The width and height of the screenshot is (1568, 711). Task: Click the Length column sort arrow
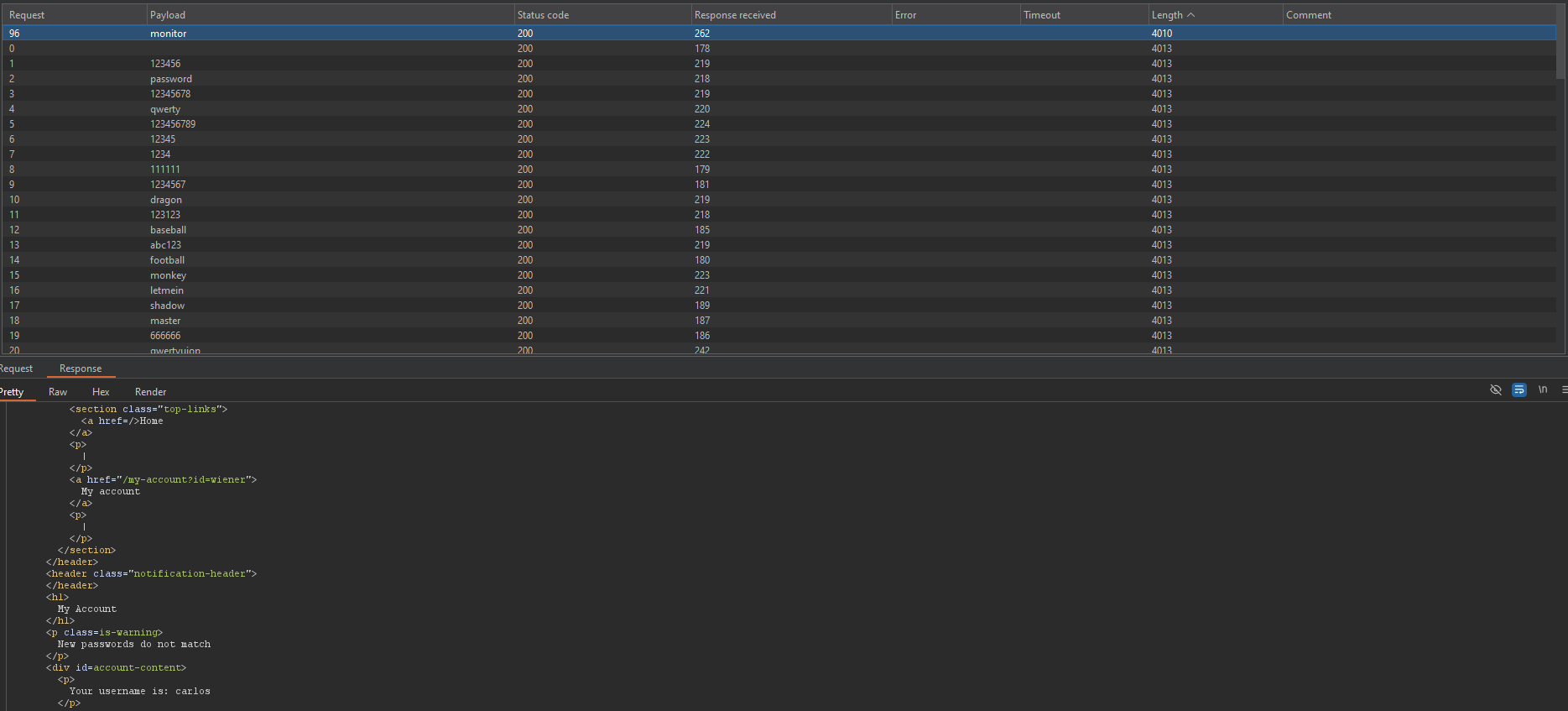click(1190, 15)
